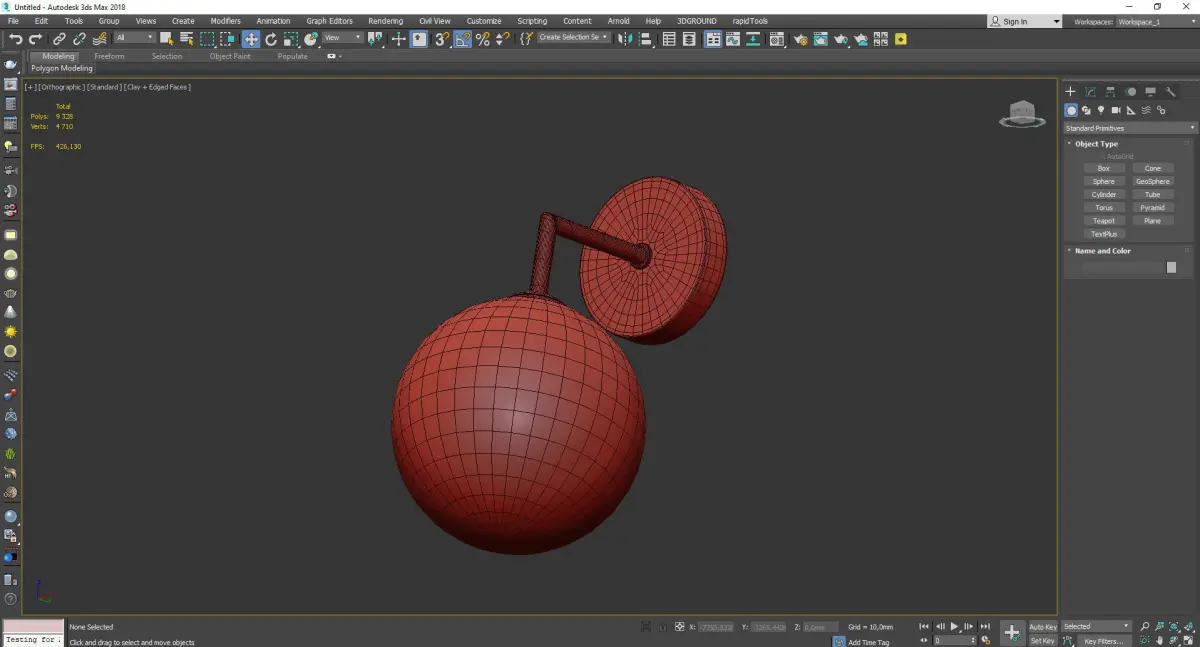Switch to the Populate ribbon tab
The width and height of the screenshot is (1200, 647).
(292, 56)
